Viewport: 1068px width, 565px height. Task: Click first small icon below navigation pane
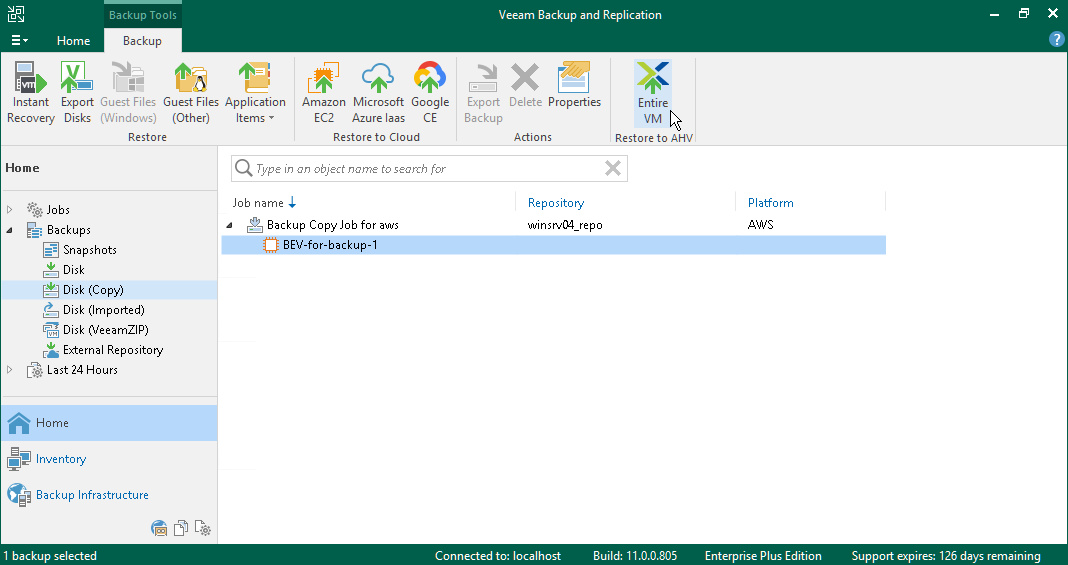[x=159, y=528]
